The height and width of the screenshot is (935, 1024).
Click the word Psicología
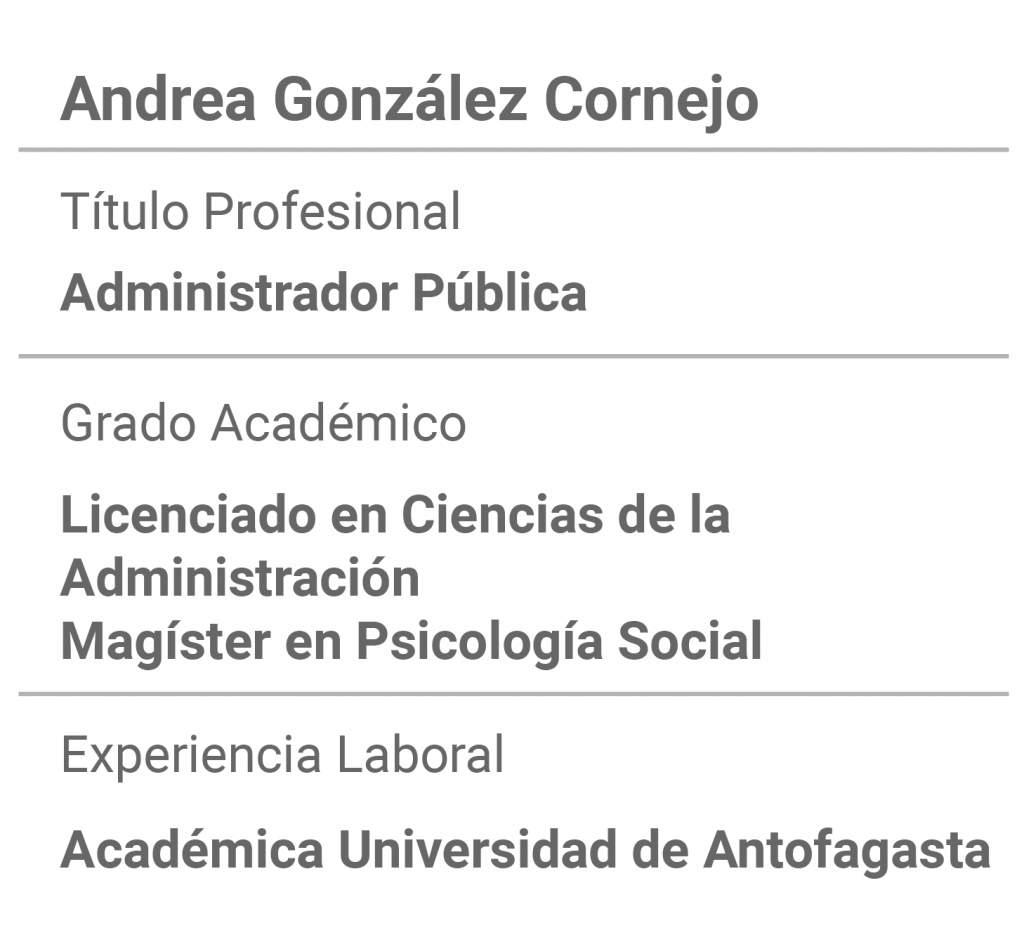479,643
